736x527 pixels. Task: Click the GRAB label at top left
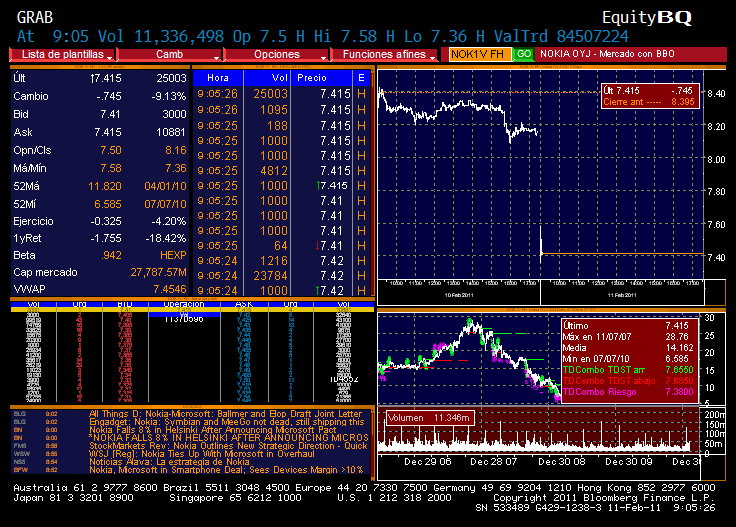(35, 18)
